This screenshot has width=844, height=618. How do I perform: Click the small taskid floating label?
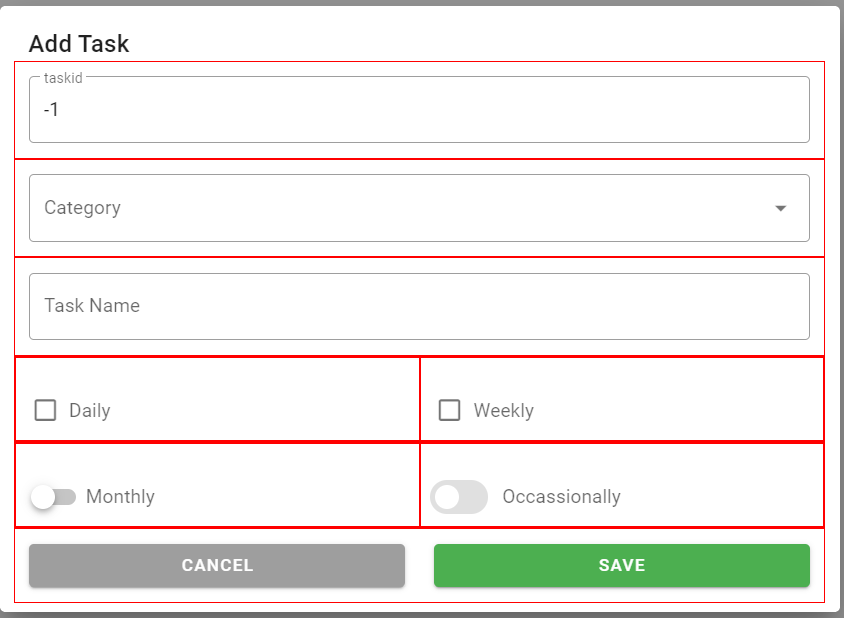coord(63,78)
